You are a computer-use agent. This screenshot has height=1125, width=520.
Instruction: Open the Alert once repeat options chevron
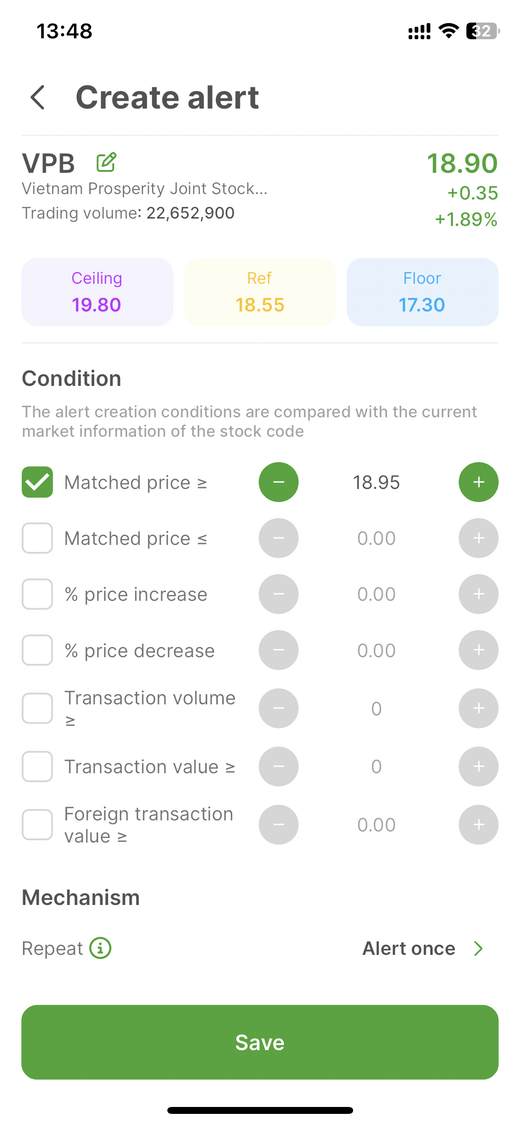pyautogui.click(x=478, y=949)
